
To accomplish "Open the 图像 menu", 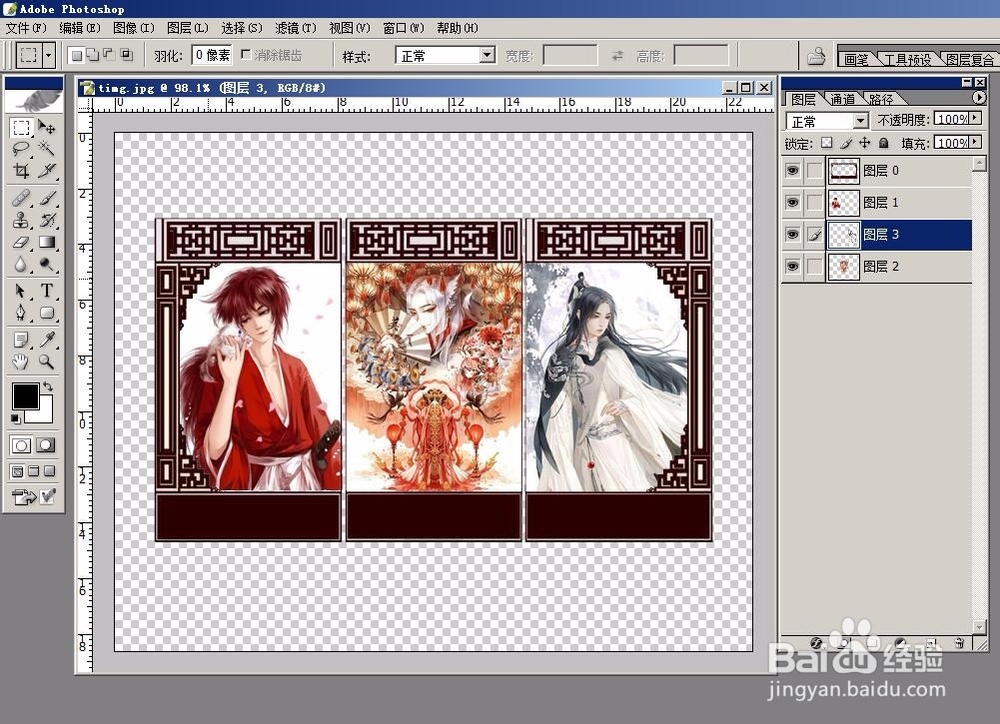I will pos(133,28).
